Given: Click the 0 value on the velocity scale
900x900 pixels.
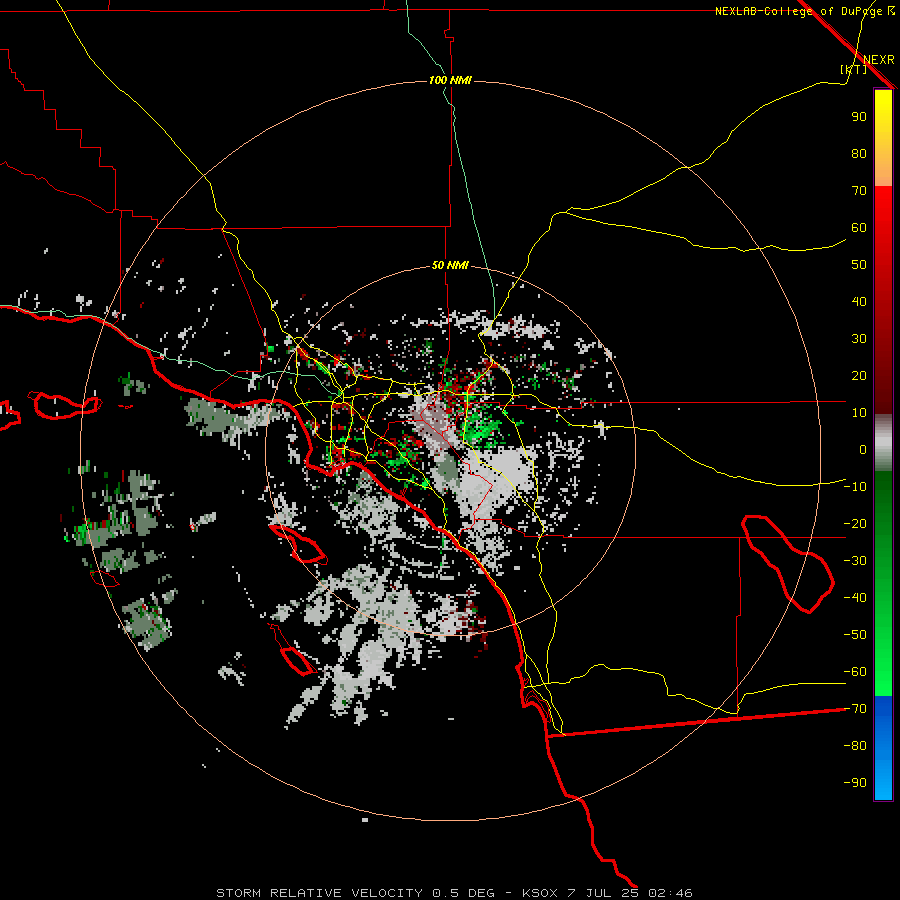Looking at the screenshot, I should point(863,449).
